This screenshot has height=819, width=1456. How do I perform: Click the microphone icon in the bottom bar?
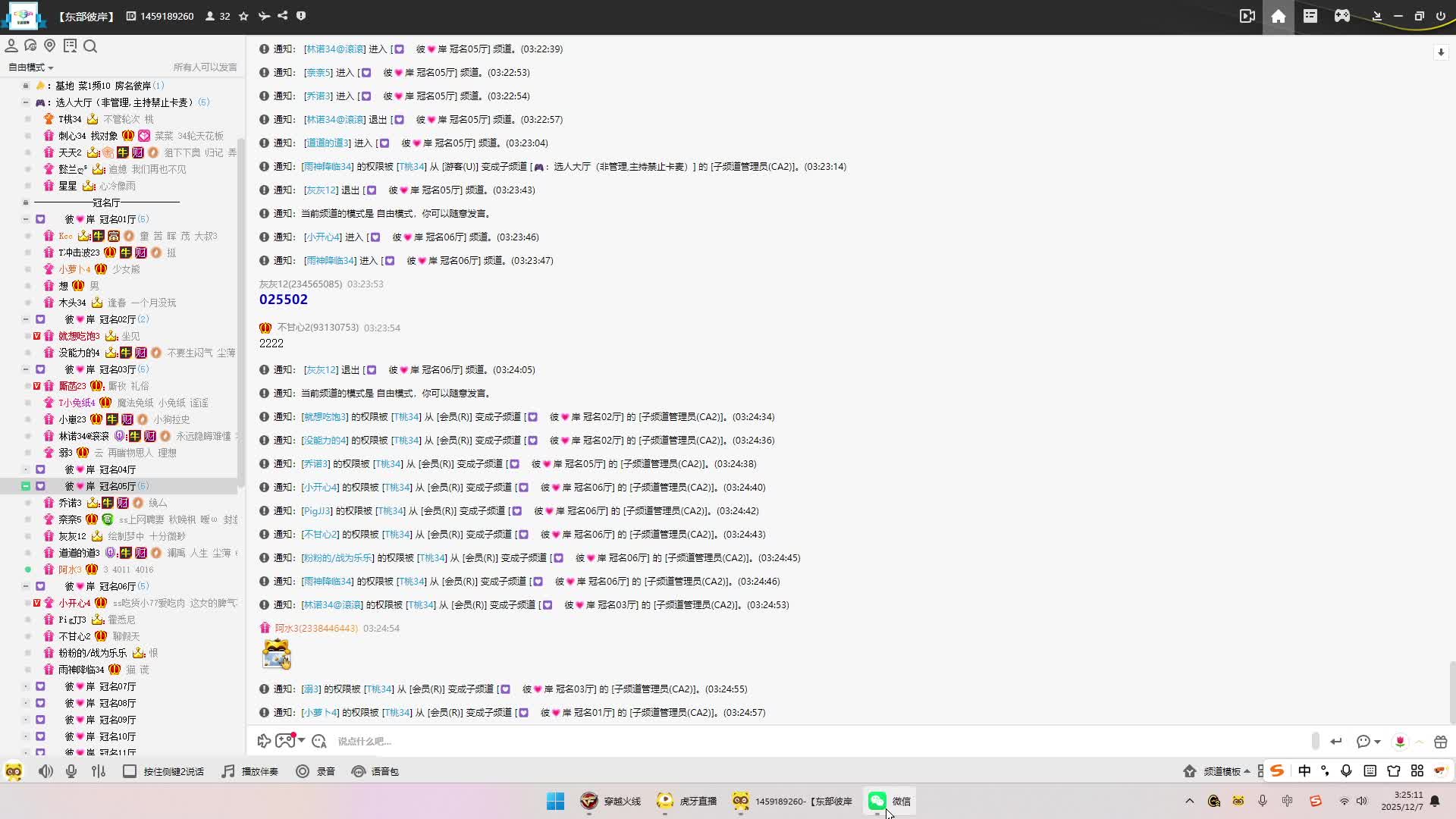point(71,771)
